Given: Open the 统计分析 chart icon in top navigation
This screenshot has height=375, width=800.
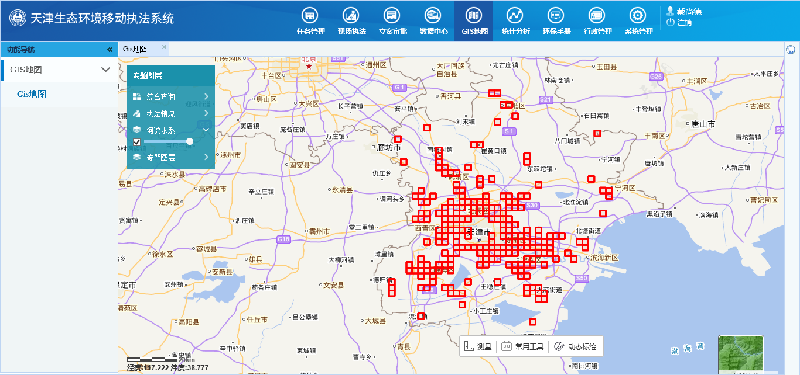Looking at the screenshot, I should (515, 15).
